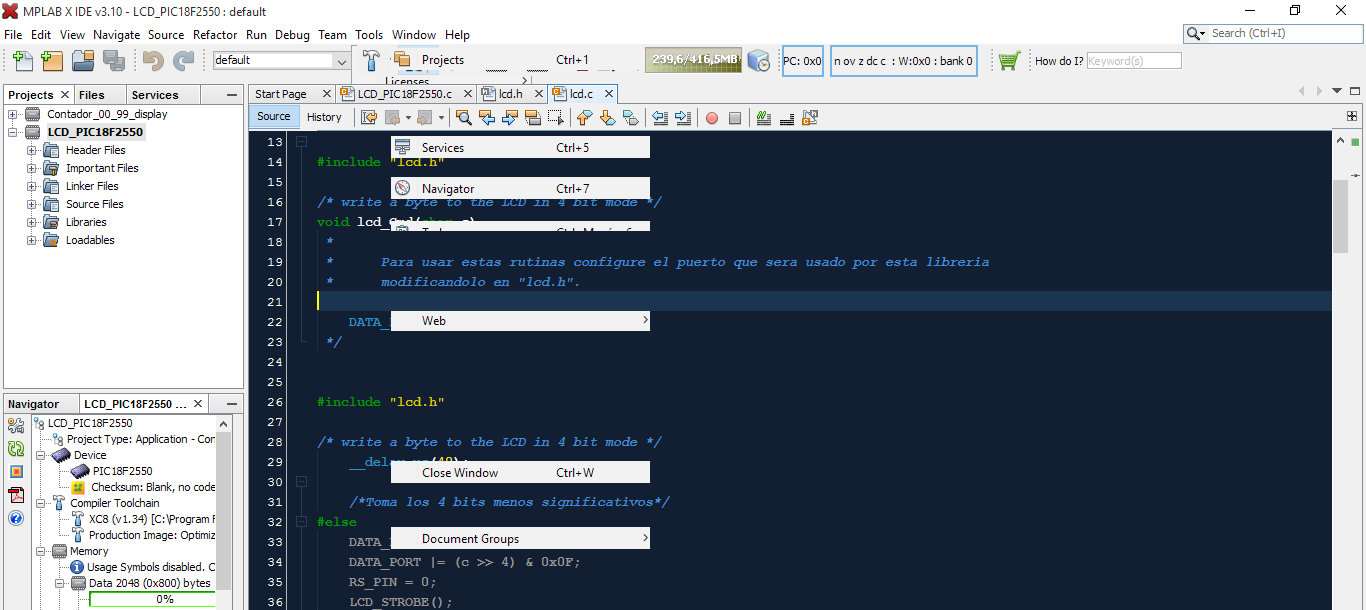Click the Build Project hammer icon
Screen dimensions: 1366x610
point(371,59)
